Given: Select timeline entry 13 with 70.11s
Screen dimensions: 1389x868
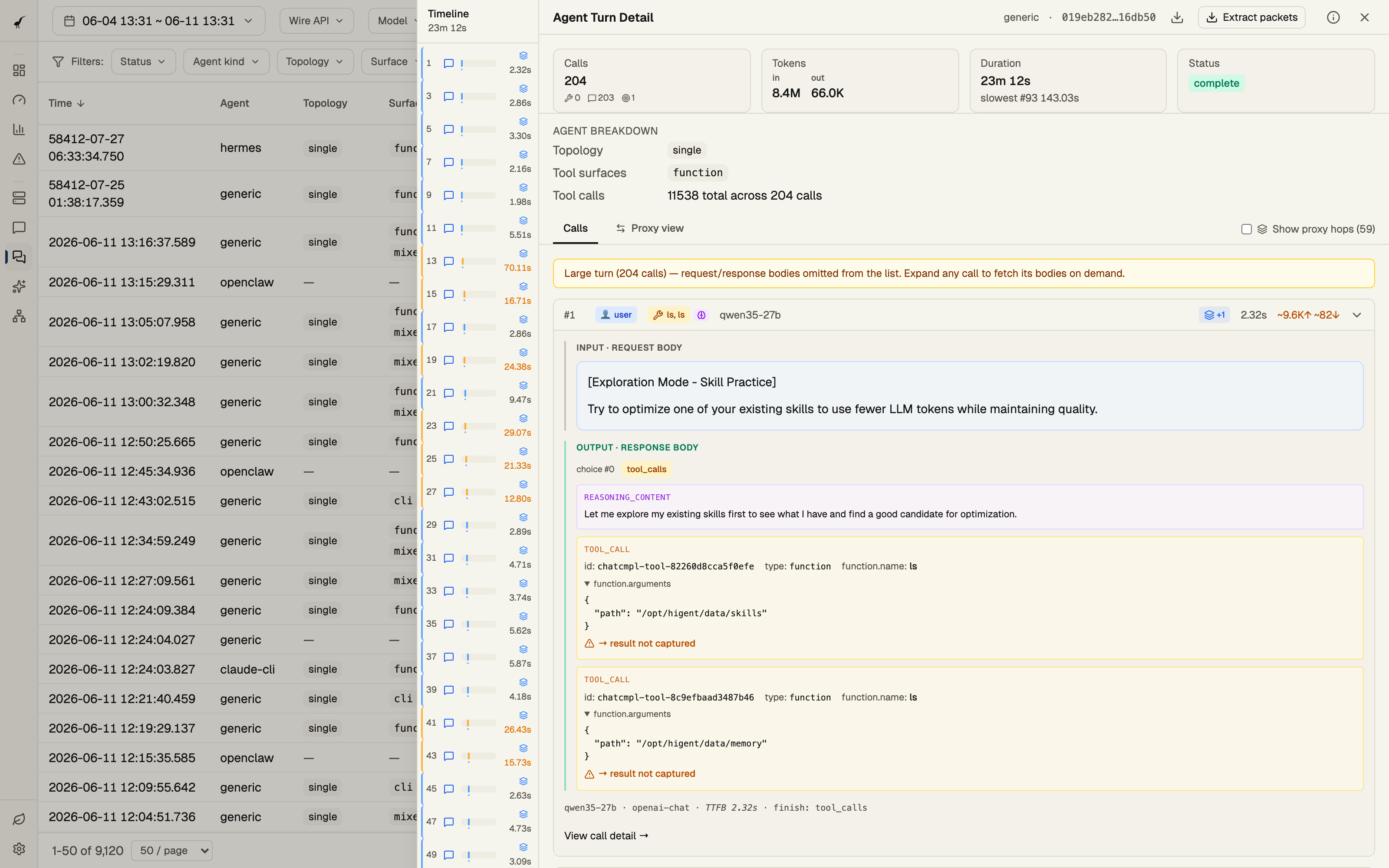Looking at the screenshot, I should (478, 261).
